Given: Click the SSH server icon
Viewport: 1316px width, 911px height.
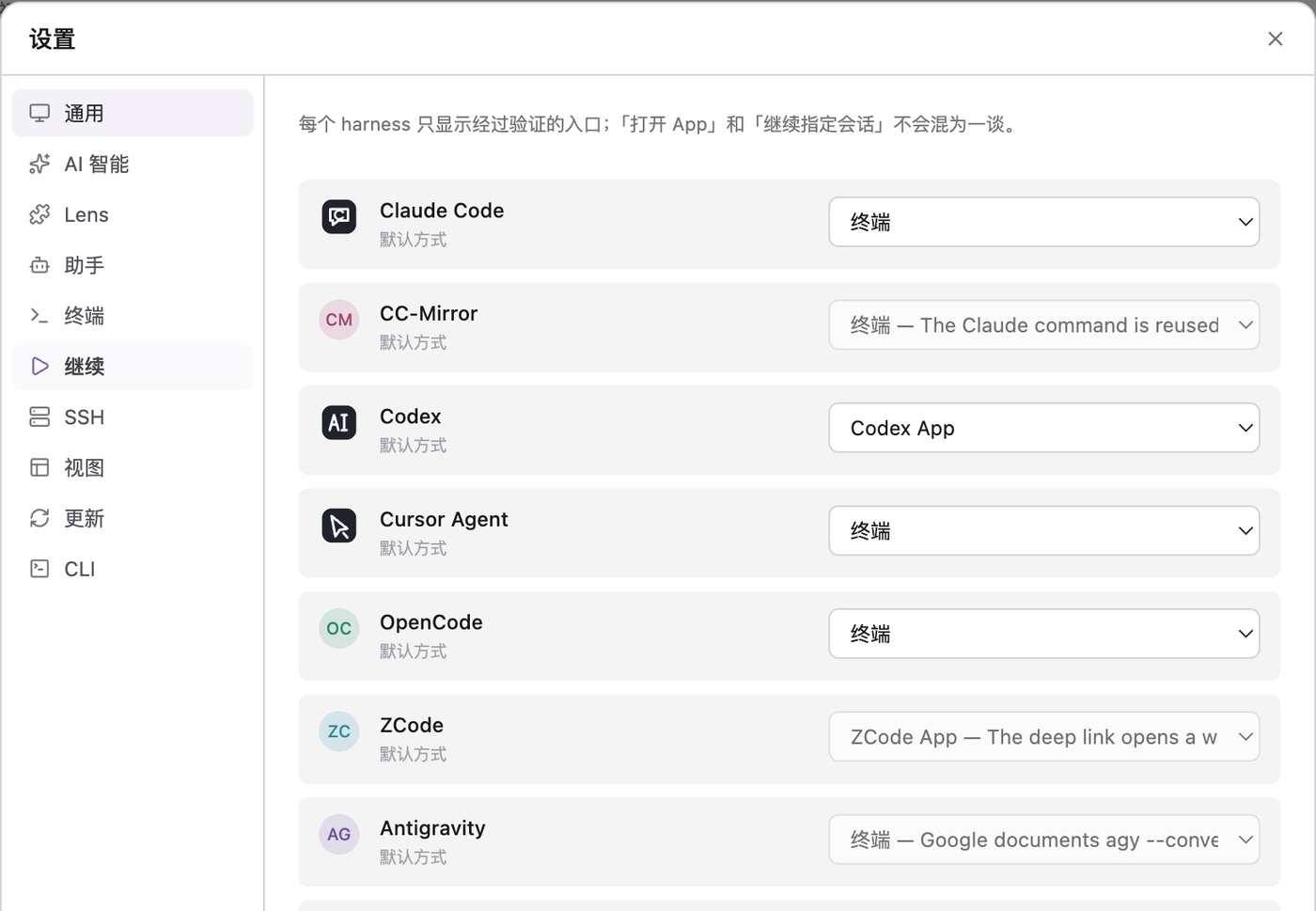Looking at the screenshot, I should (x=39, y=416).
